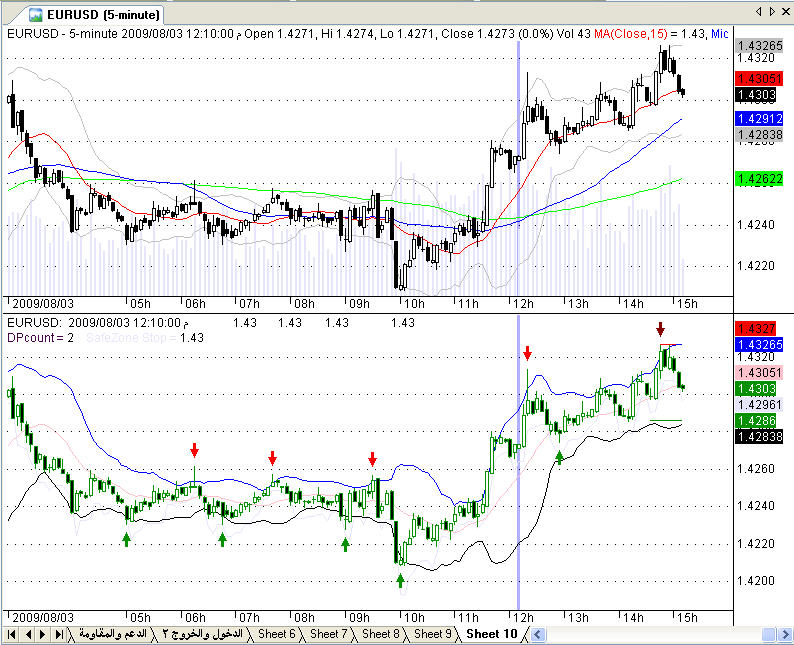Viewport: 794px width, 645px height.
Task: Click the green 1.4286 price tag
Action: pos(756,421)
